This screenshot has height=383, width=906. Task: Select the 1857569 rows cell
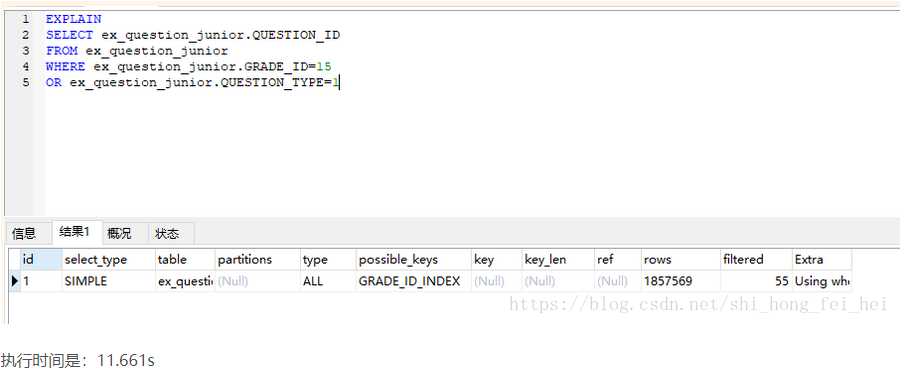pos(681,281)
